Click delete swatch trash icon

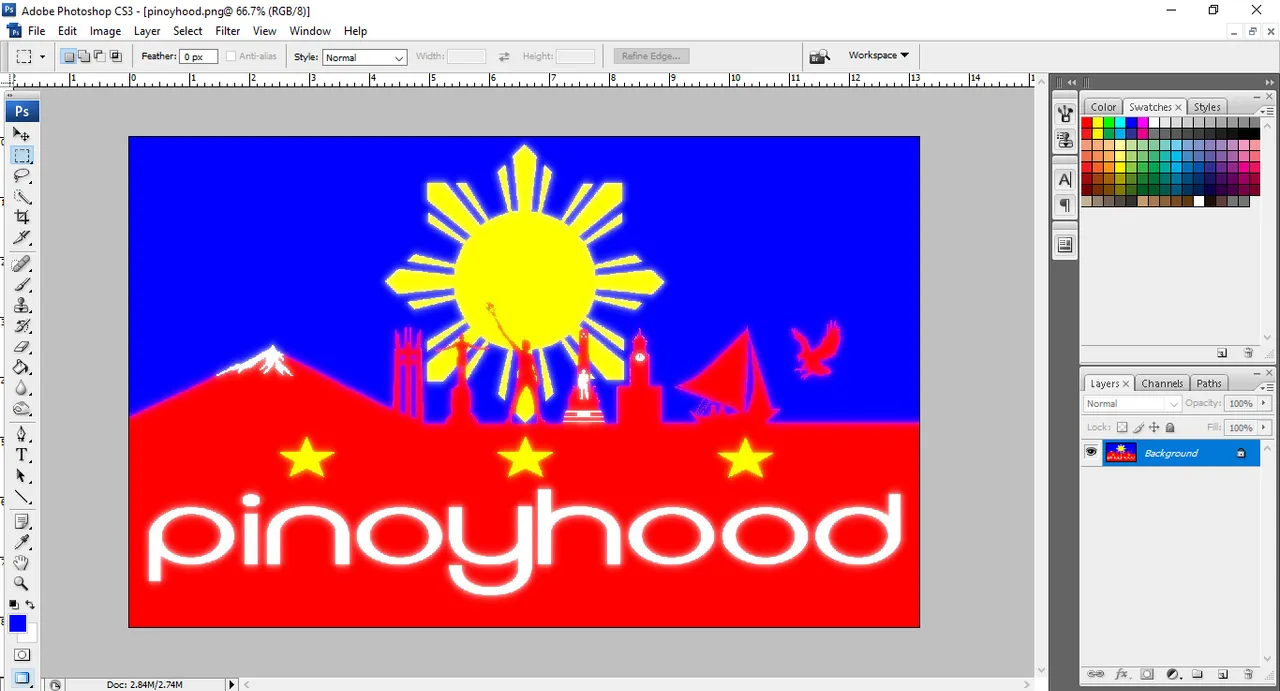[1248, 353]
